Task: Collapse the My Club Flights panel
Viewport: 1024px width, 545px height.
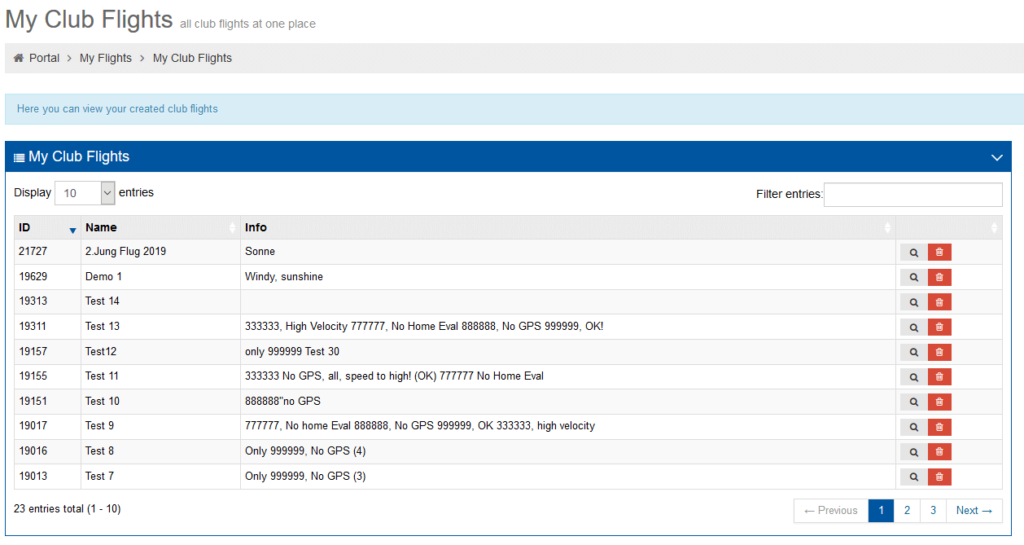Action: pos(996,157)
